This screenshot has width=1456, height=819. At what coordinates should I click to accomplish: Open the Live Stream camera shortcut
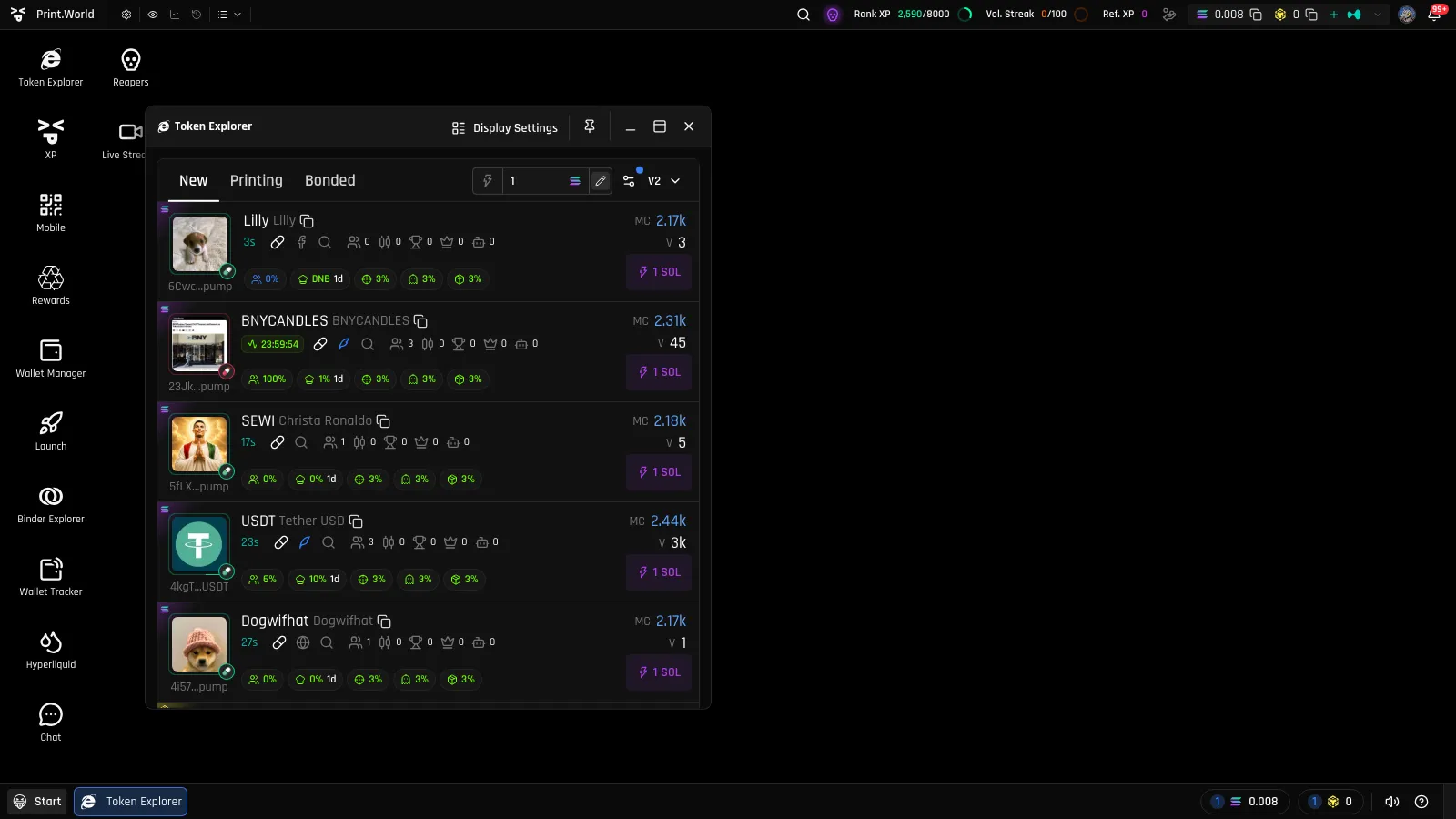tap(124, 139)
